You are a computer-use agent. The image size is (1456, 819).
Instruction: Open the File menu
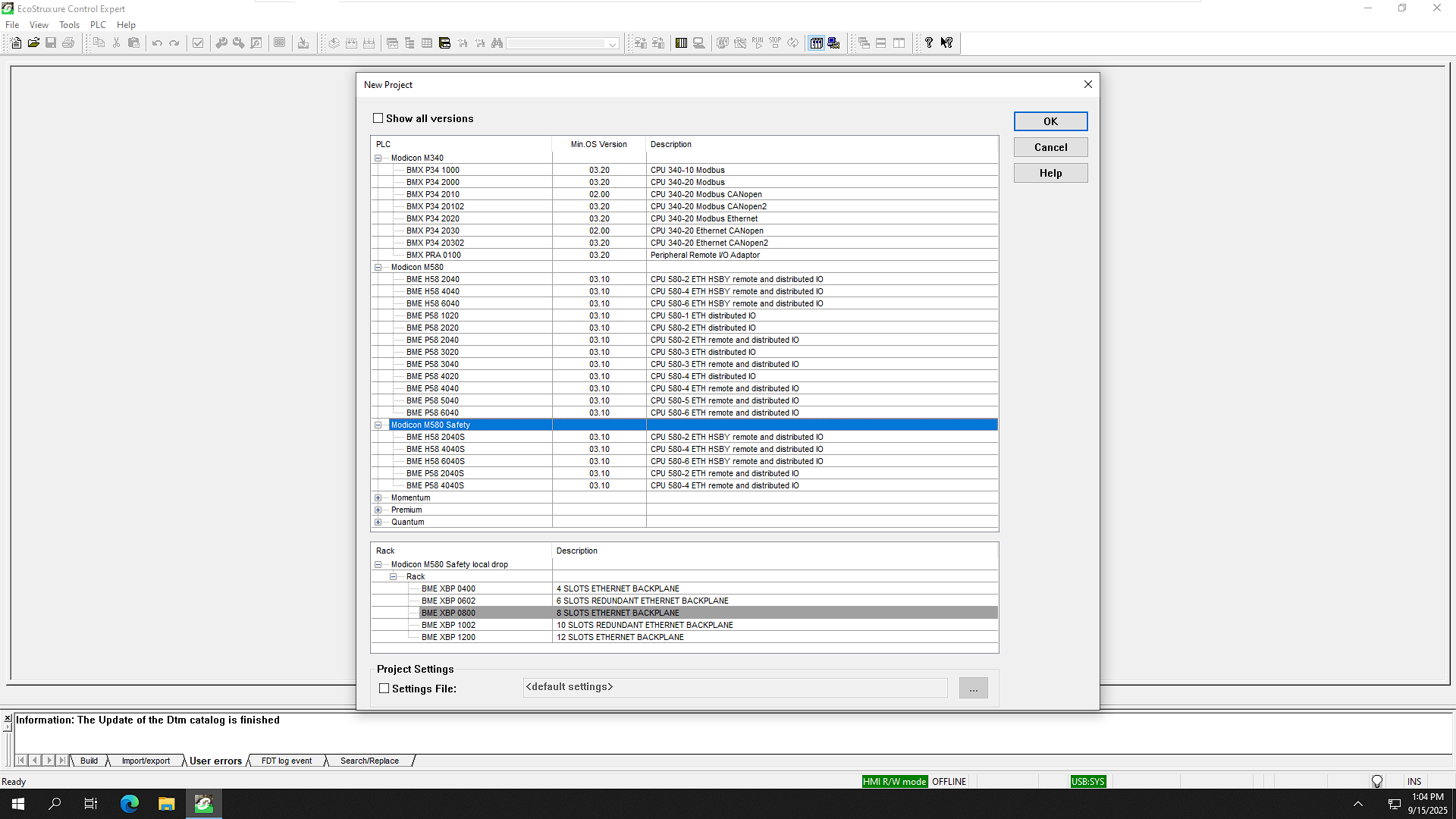[x=12, y=25]
